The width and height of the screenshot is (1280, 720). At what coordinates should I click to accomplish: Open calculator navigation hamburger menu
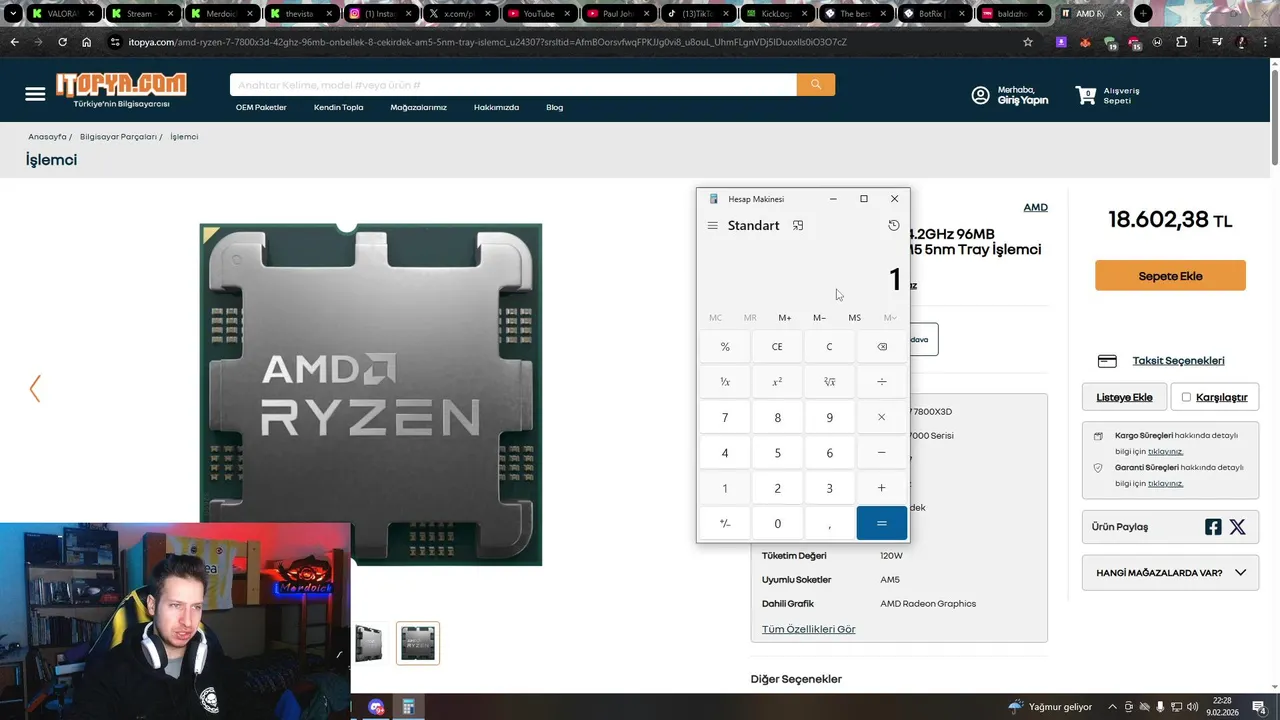(x=713, y=226)
